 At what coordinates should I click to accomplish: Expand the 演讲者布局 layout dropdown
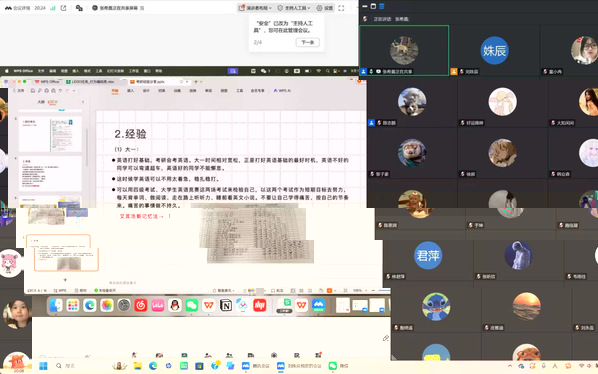tap(255, 8)
